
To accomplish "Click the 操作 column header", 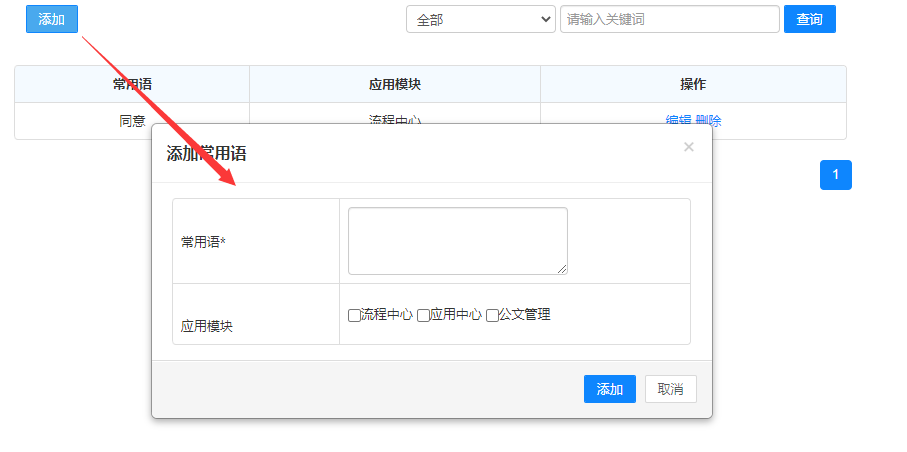I will point(693,84).
